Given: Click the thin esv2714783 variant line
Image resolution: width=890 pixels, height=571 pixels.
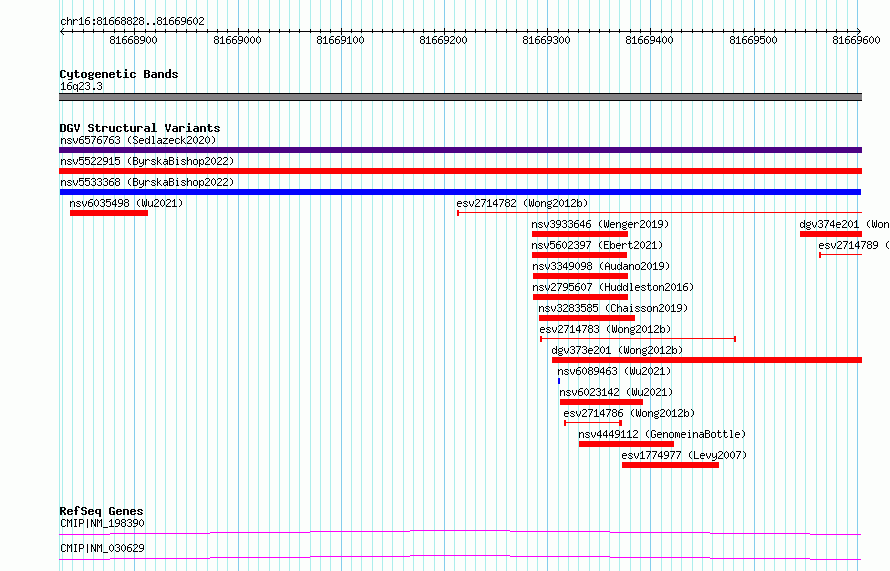Looking at the screenshot, I should [638, 339].
